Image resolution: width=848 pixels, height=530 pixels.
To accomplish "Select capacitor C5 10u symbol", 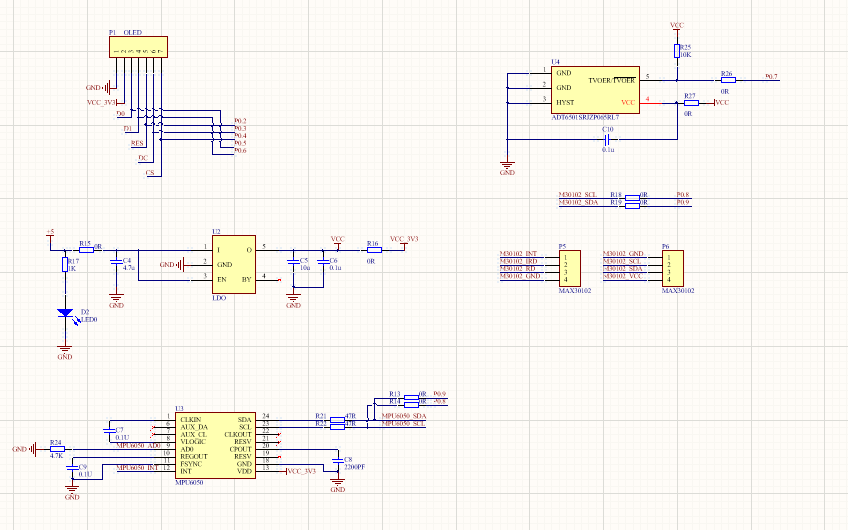I will pos(293,262).
